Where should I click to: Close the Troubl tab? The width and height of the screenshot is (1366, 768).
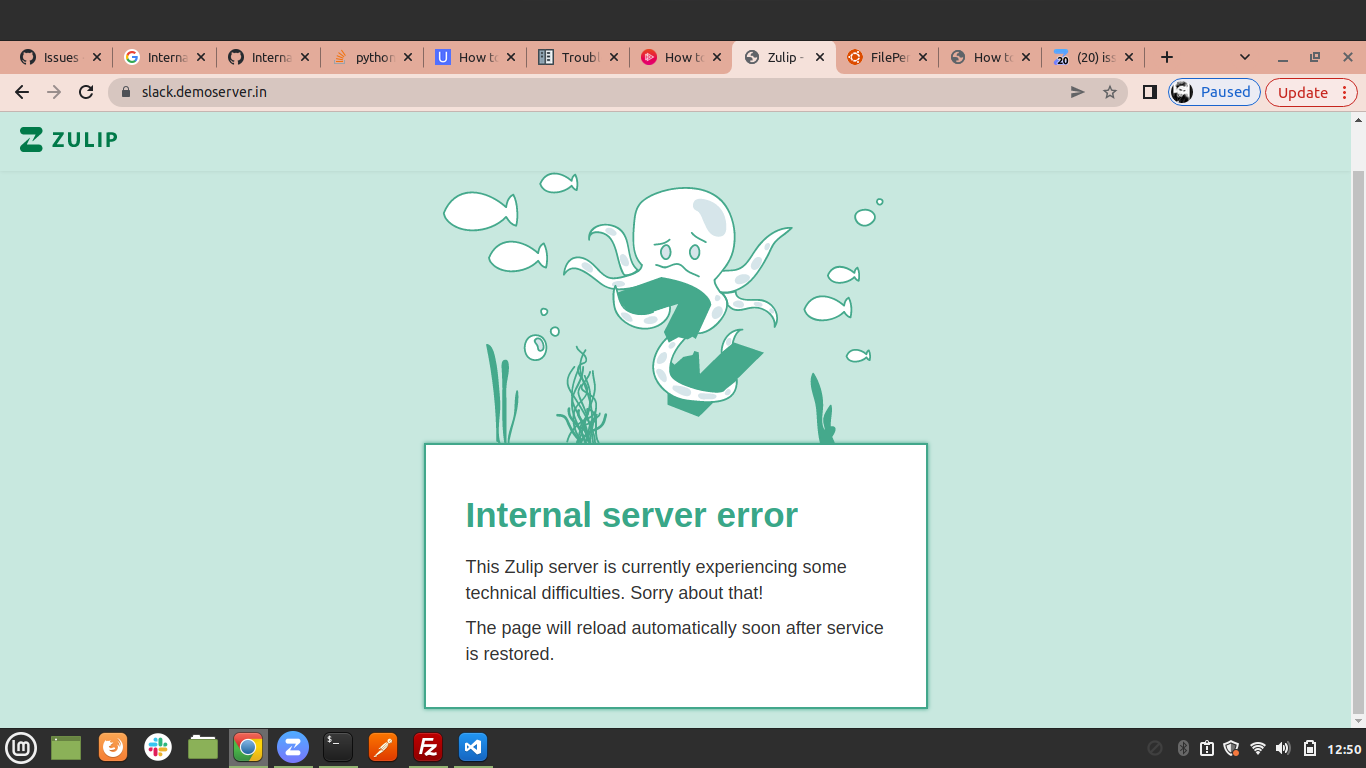[x=614, y=57]
